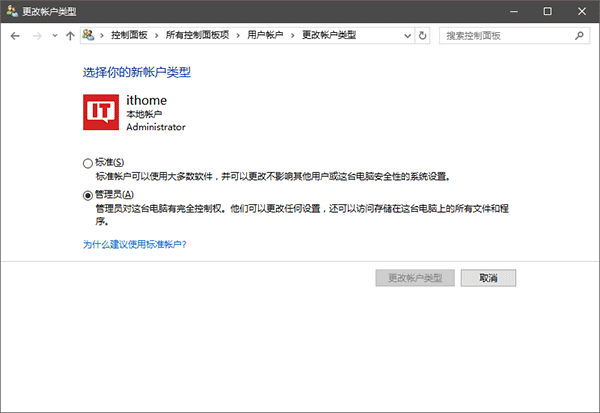Click the search magnifier icon
Screen dimensions: 600x413
point(579,36)
